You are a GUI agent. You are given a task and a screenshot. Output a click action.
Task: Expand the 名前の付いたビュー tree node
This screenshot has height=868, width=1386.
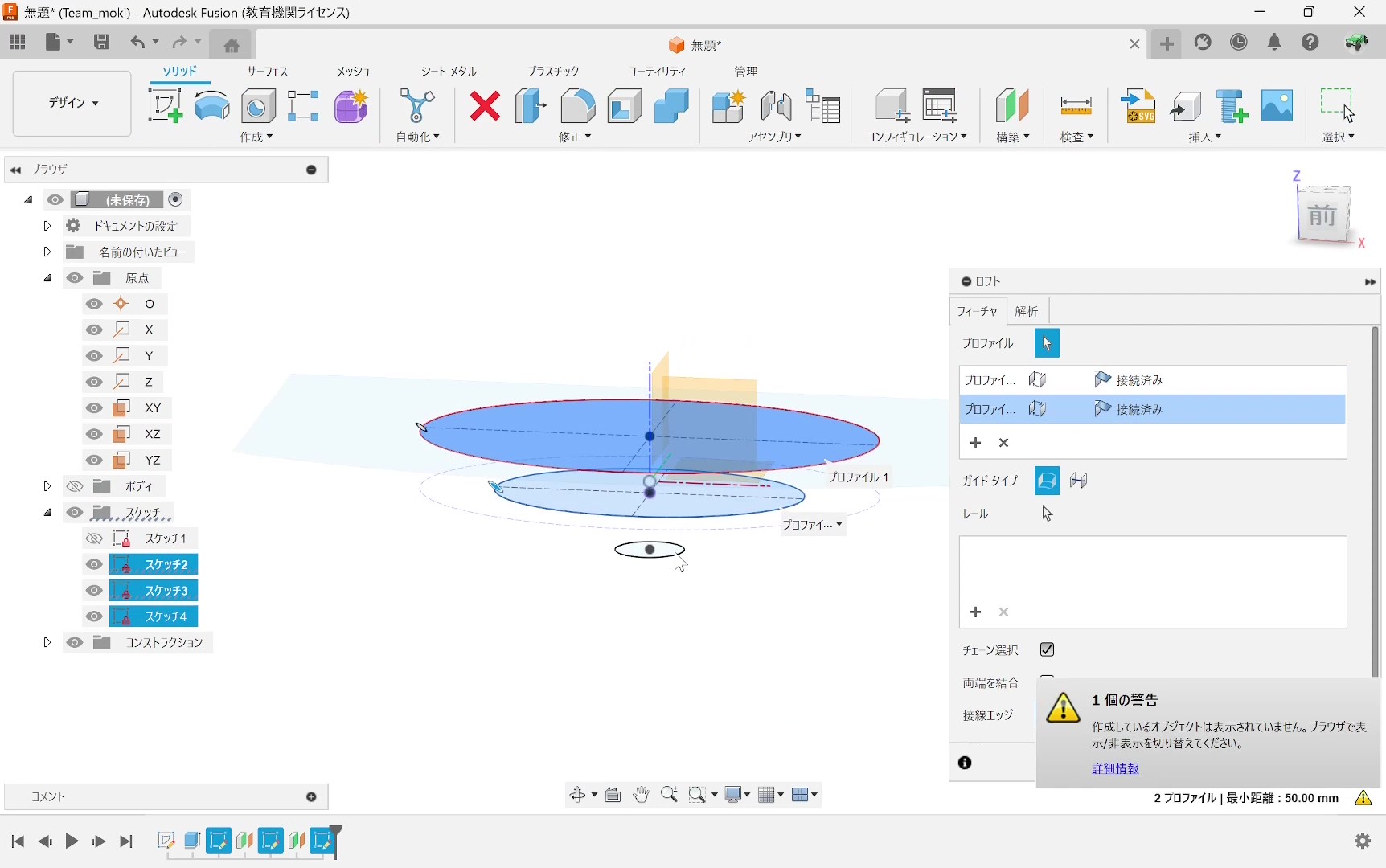click(x=47, y=252)
